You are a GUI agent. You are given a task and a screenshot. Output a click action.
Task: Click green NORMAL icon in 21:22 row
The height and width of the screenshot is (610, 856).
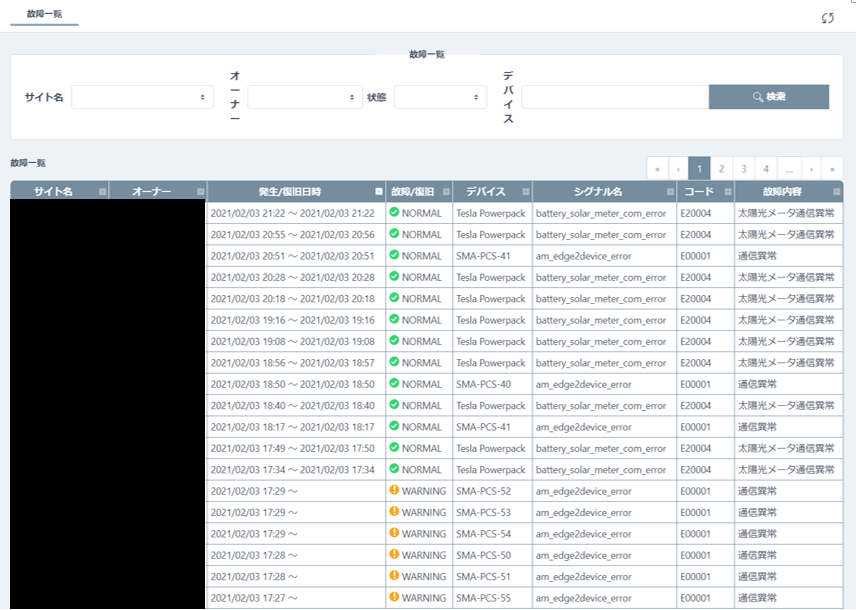[394, 212]
